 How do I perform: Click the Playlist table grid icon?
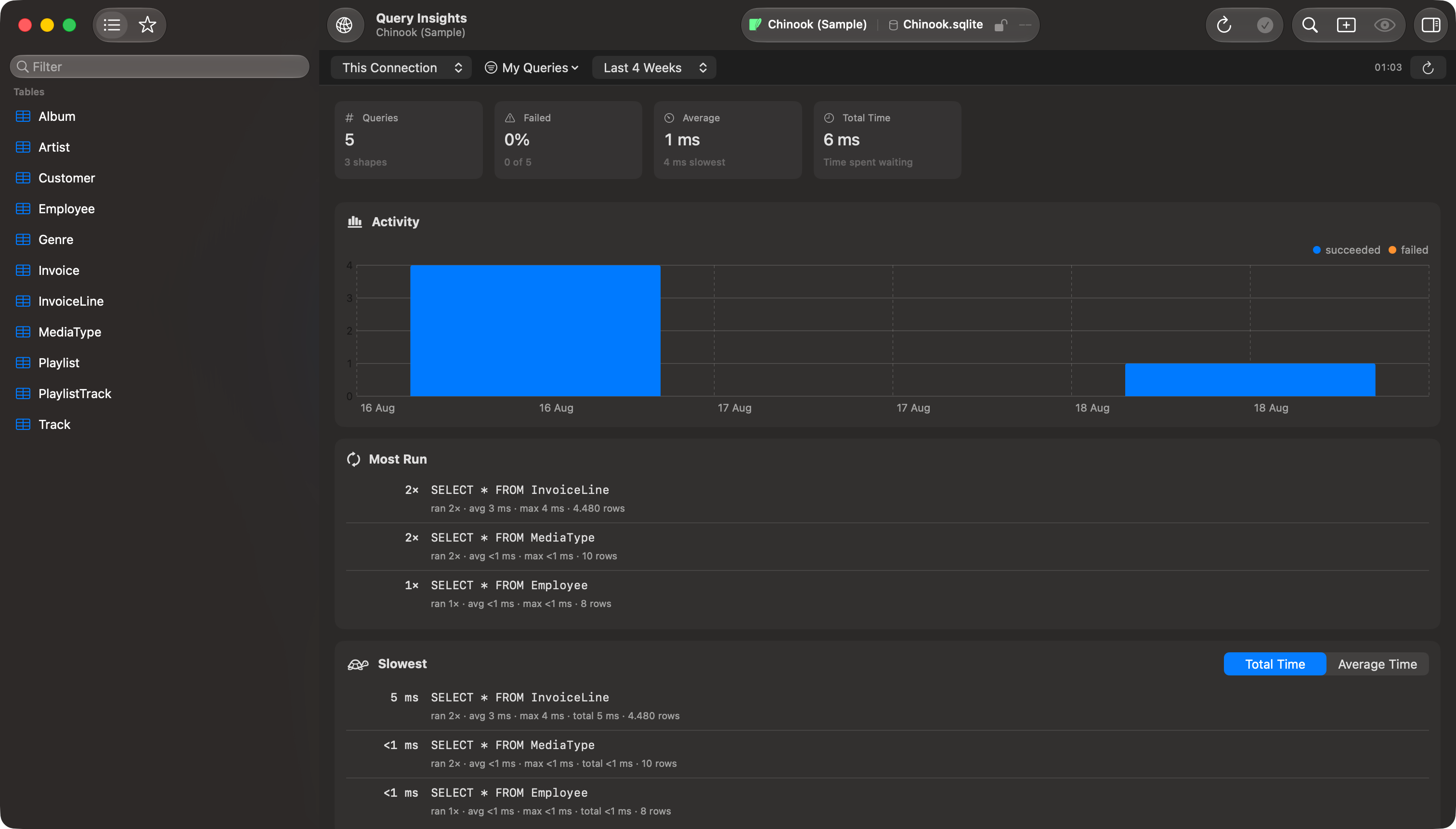click(23, 363)
